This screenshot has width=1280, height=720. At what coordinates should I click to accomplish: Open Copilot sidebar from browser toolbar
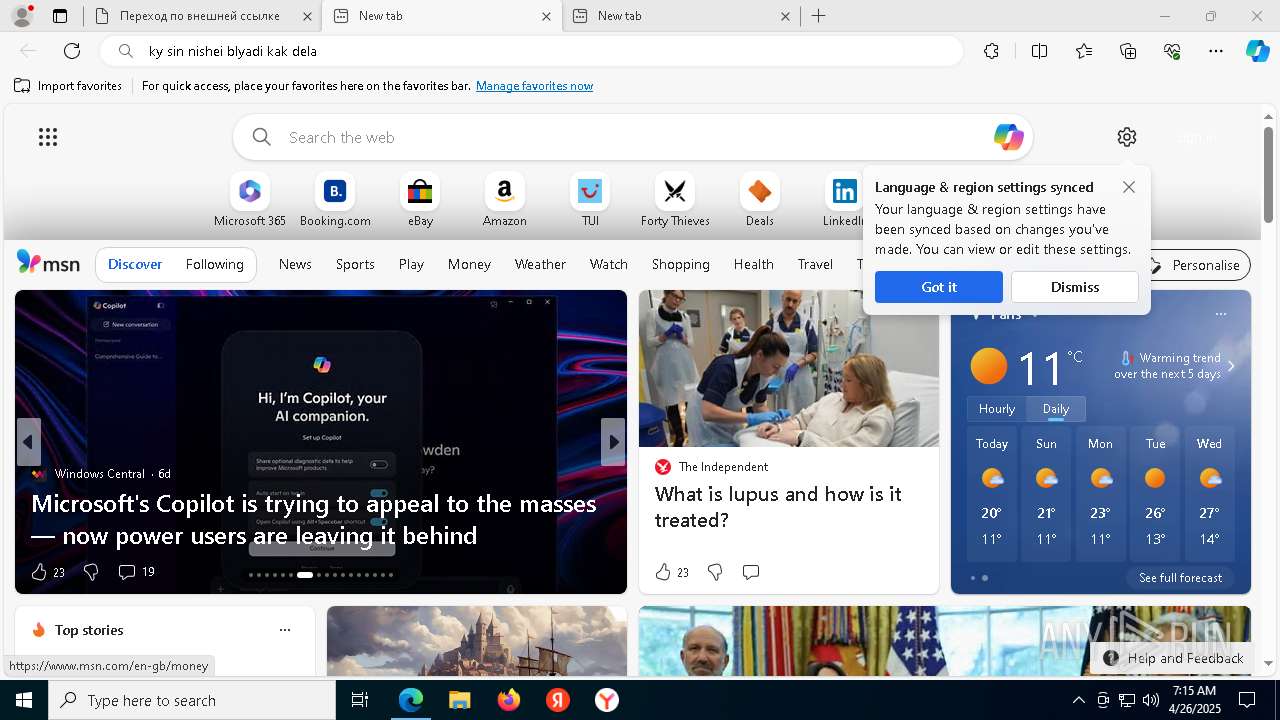point(1257,51)
